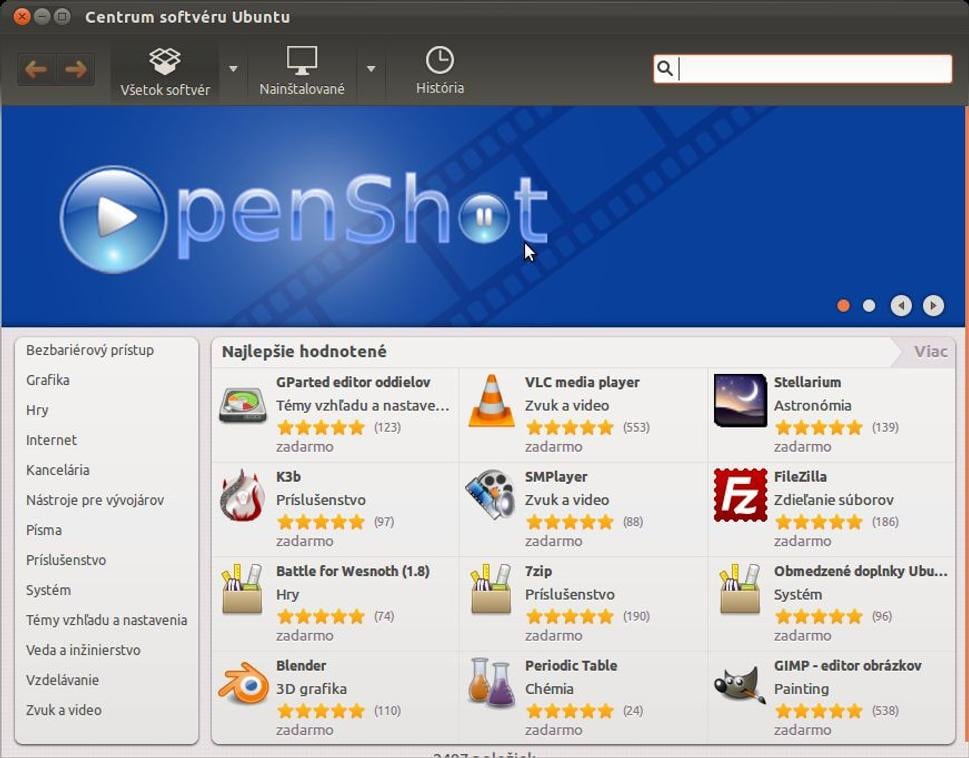Go forward with the right arrow button

(x=75, y=69)
